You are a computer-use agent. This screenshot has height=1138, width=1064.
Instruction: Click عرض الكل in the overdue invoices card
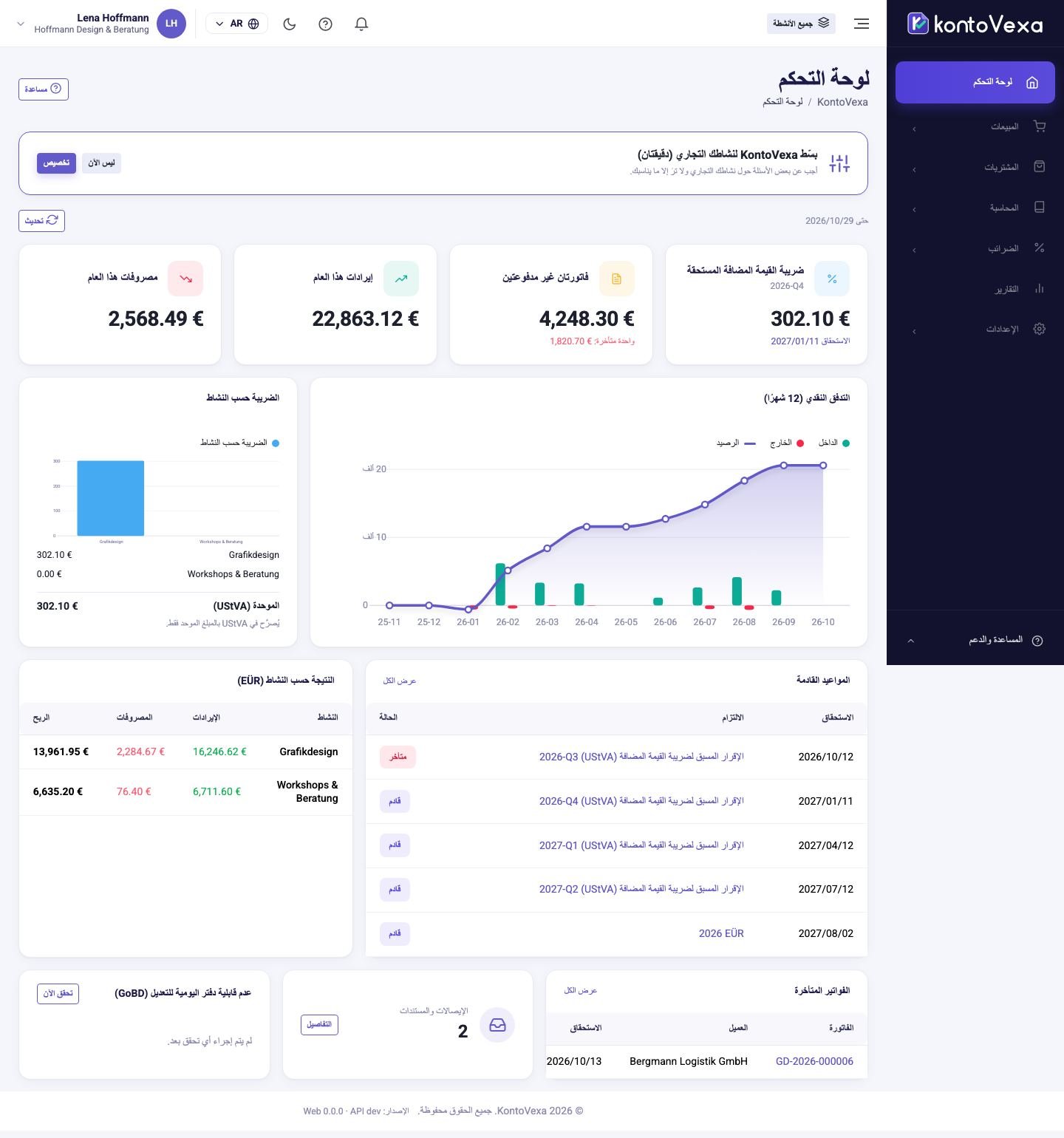coord(581,990)
